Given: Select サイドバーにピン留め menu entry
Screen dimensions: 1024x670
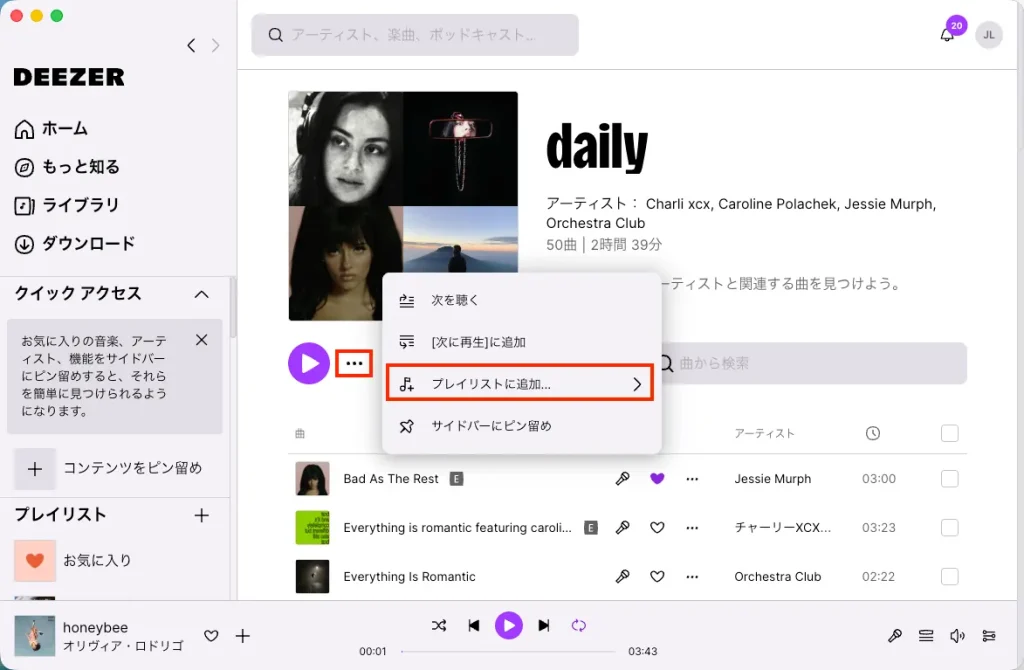Looking at the screenshot, I should point(522,426).
